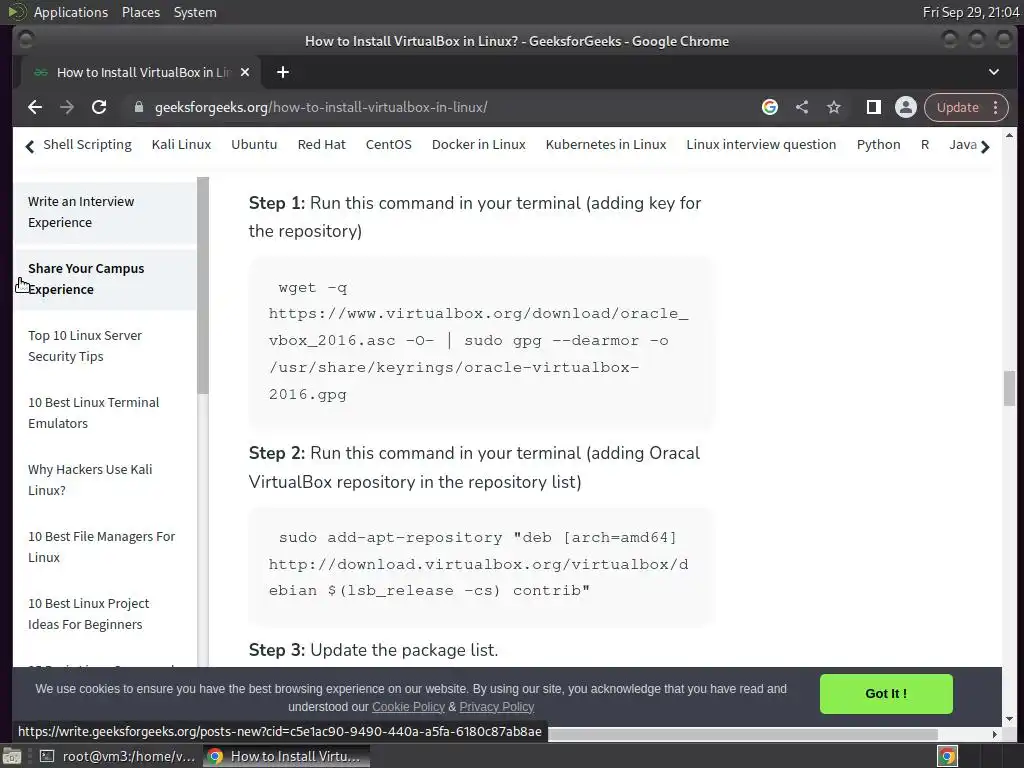Screen dimensions: 1024x768
Task: Click the Chrome tray icon at bottom right
Action: tap(947, 756)
